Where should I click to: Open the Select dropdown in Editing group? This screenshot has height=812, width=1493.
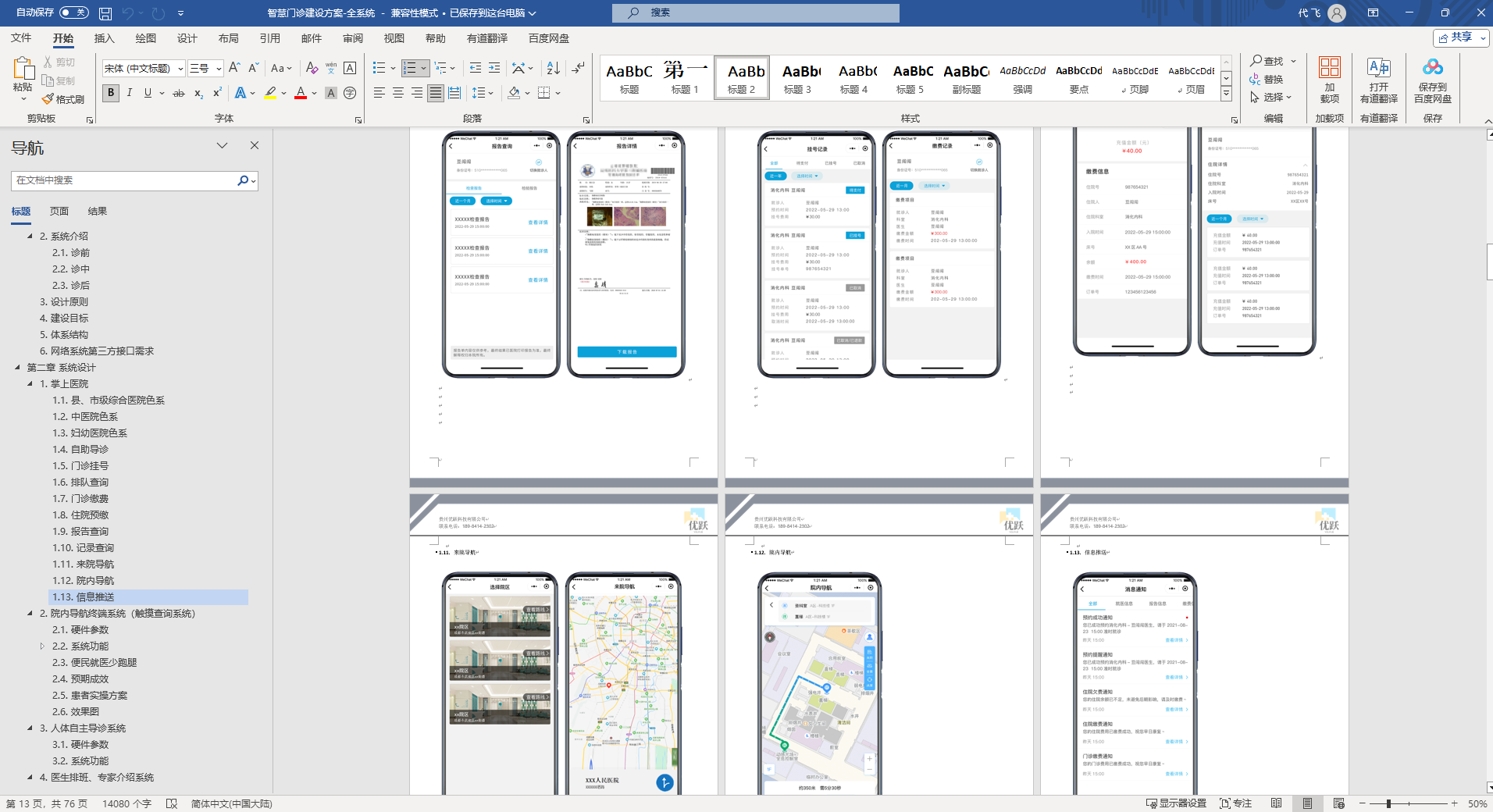(x=1271, y=98)
